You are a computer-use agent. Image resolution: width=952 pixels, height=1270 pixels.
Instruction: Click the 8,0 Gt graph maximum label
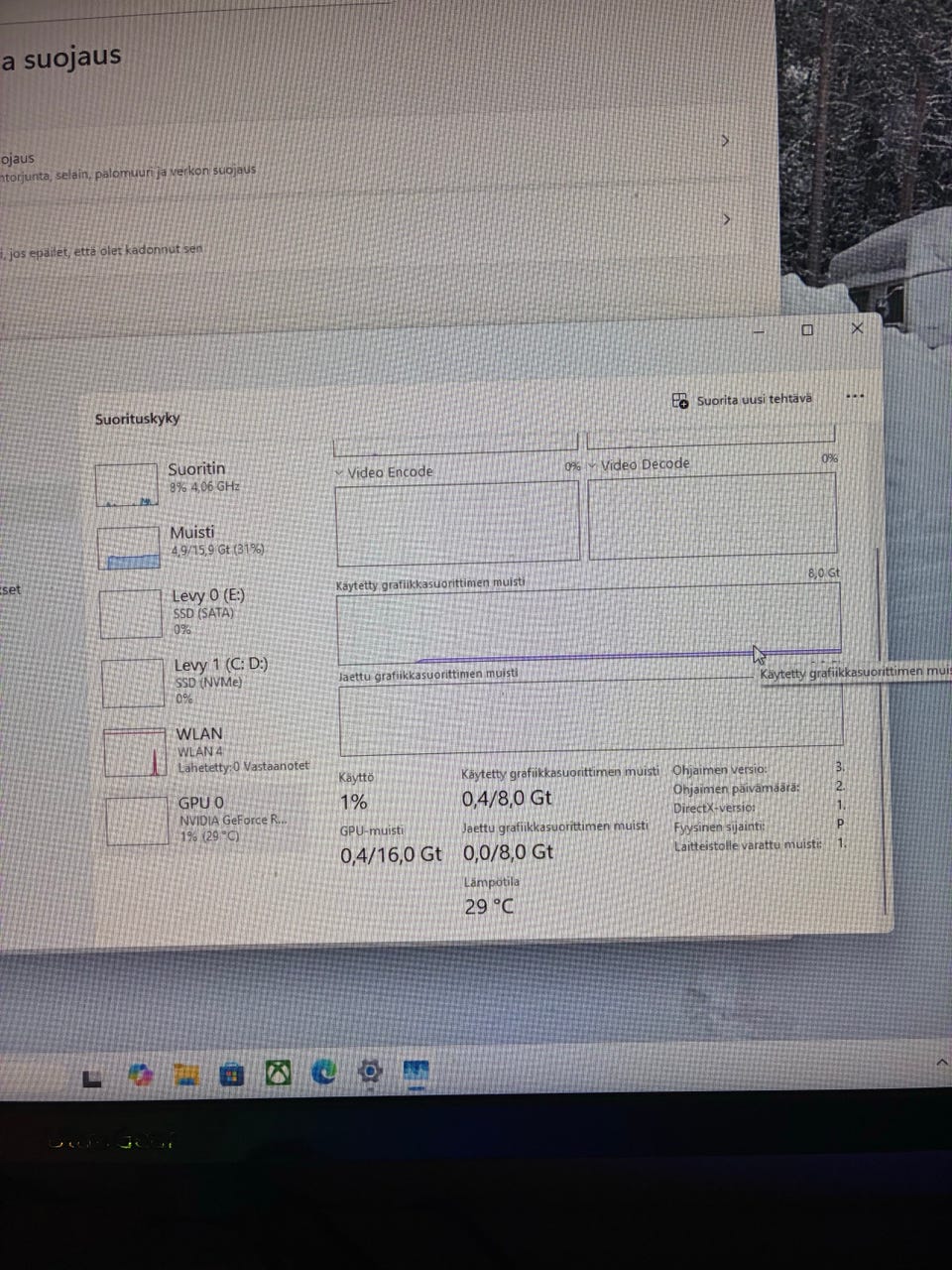point(824,573)
